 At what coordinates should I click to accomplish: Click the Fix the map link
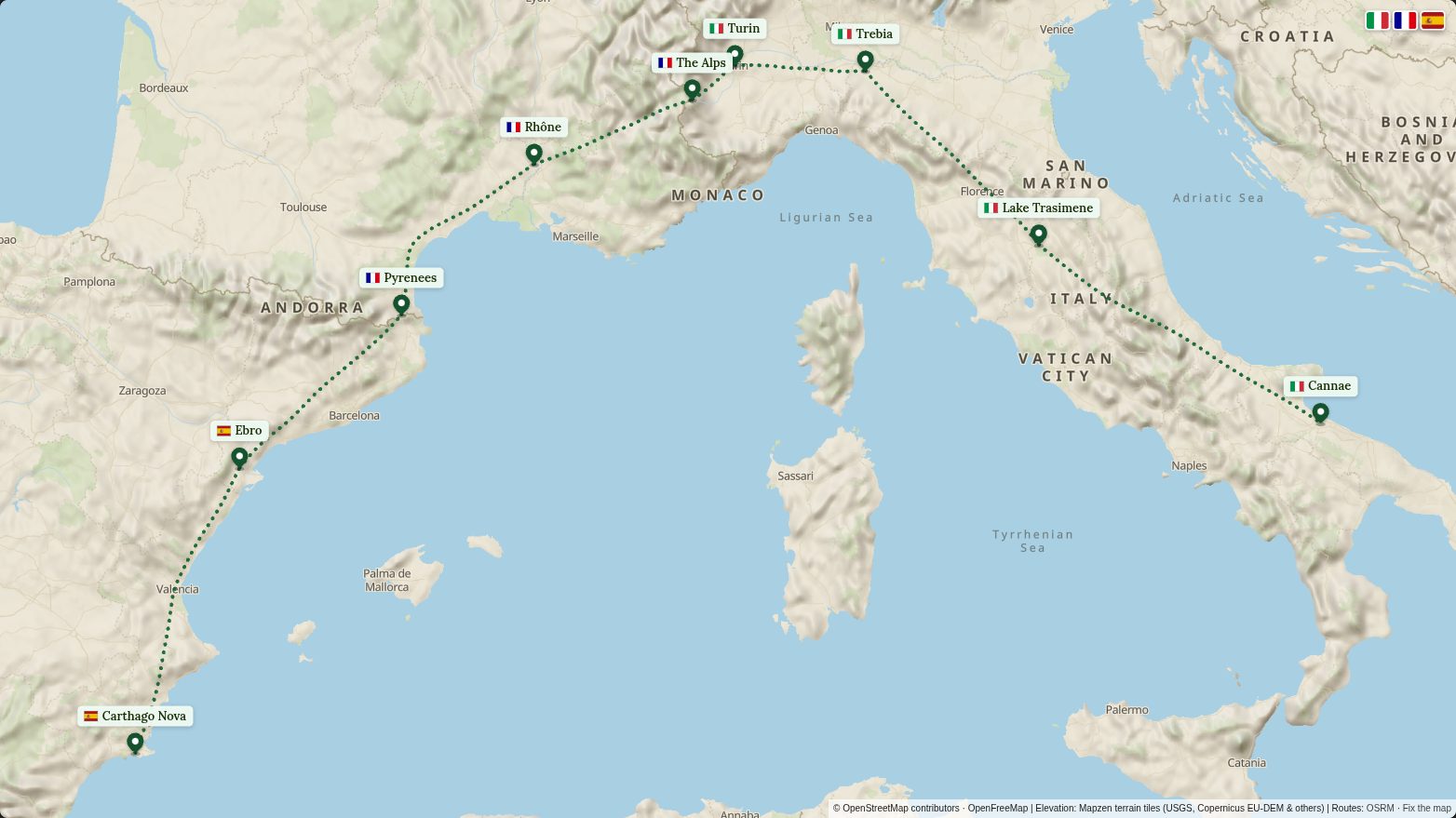1426,809
